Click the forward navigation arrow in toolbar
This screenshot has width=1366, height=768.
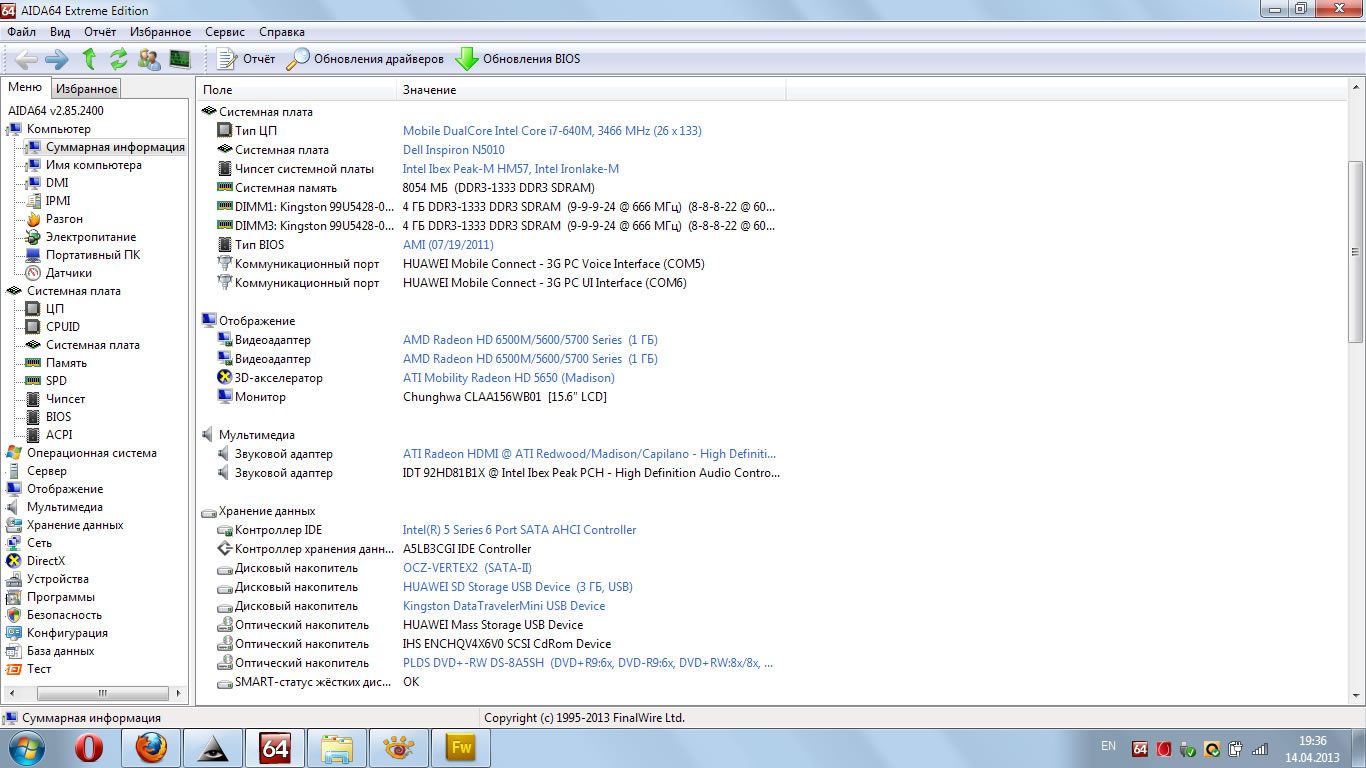[x=57, y=59]
